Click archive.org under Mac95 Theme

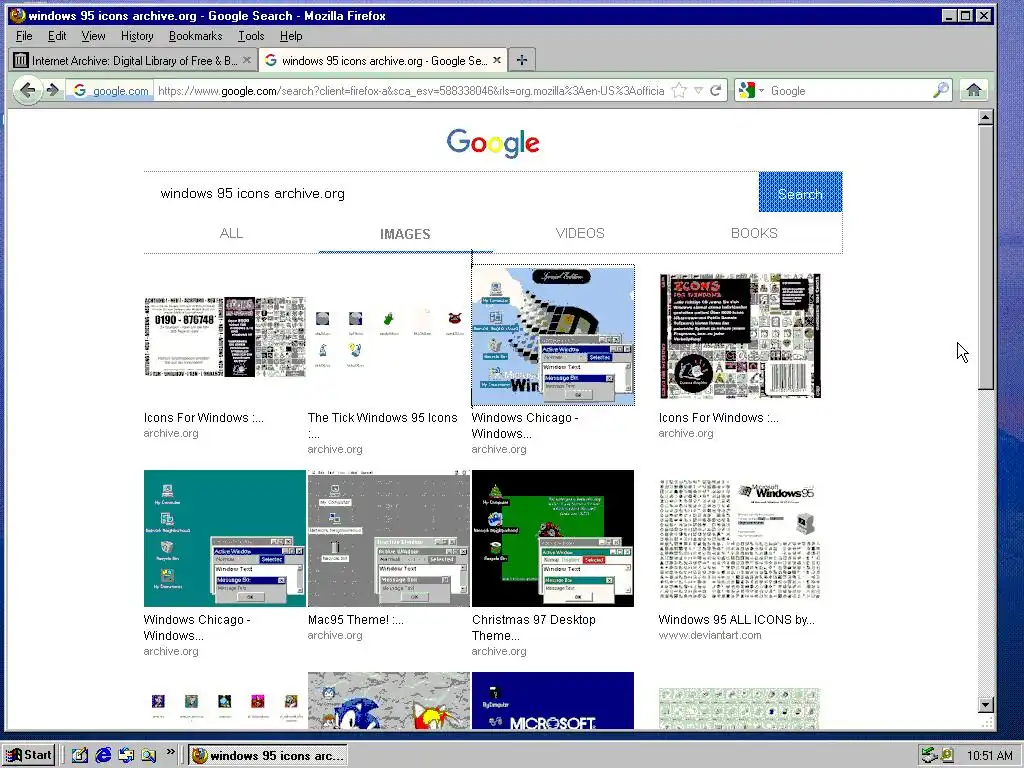tap(335, 635)
